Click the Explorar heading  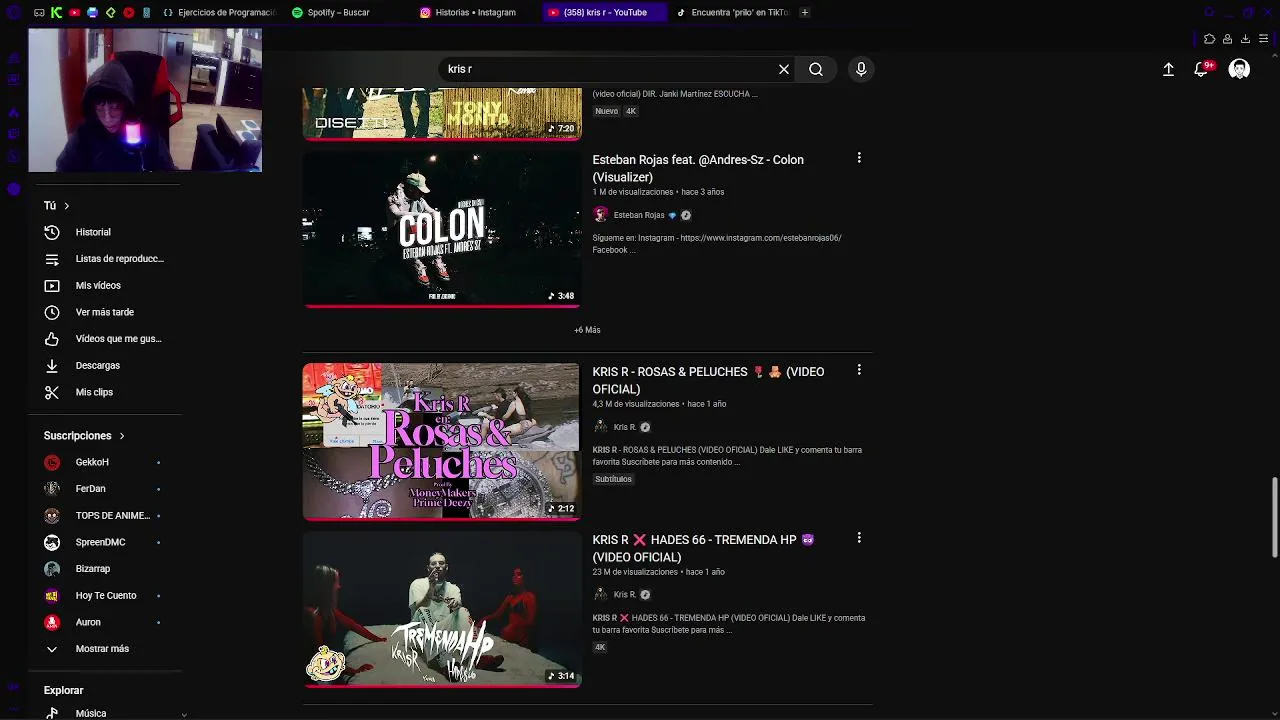click(x=63, y=690)
